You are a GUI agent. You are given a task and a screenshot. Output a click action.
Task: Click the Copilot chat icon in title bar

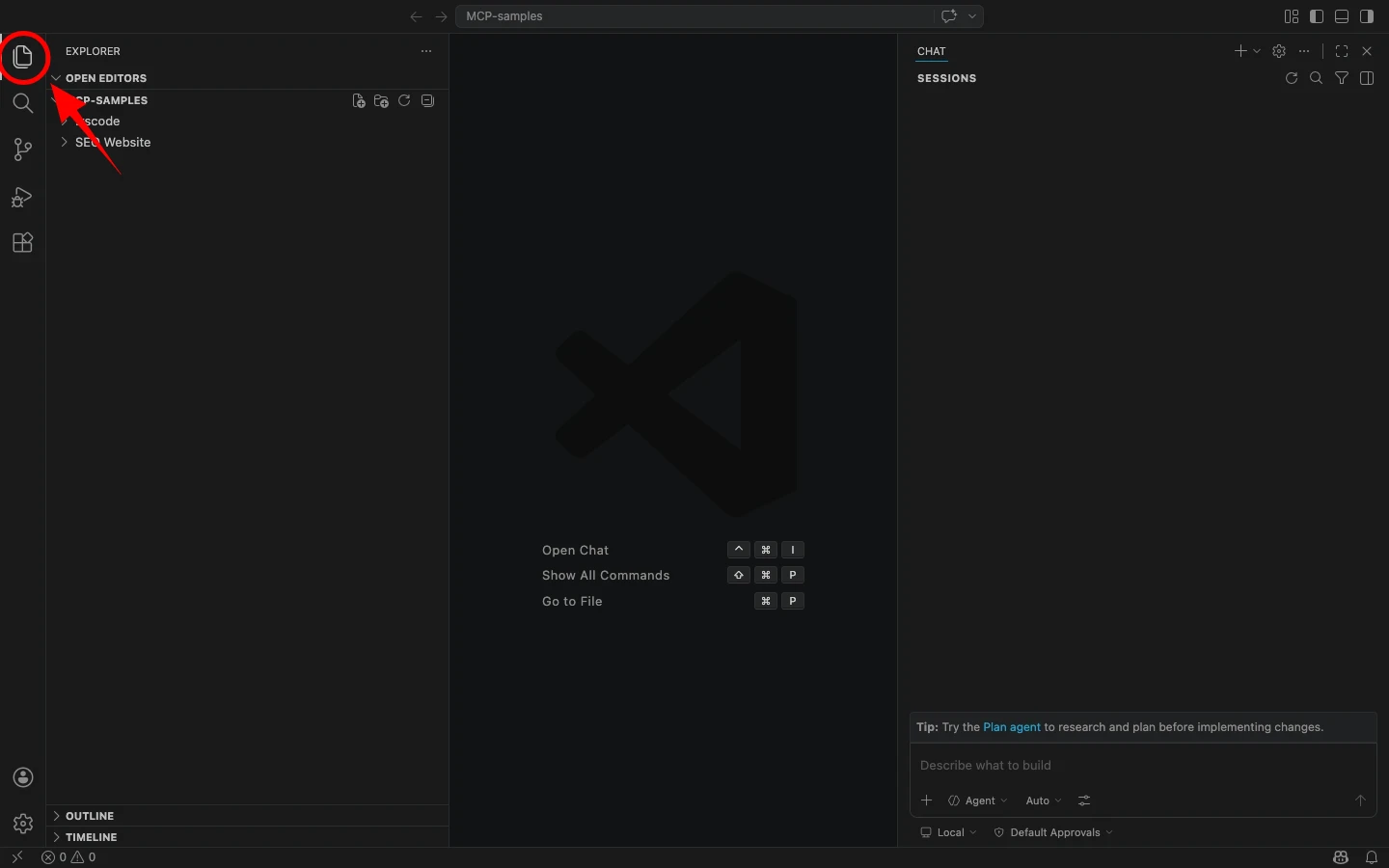click(x=949, y=16)
